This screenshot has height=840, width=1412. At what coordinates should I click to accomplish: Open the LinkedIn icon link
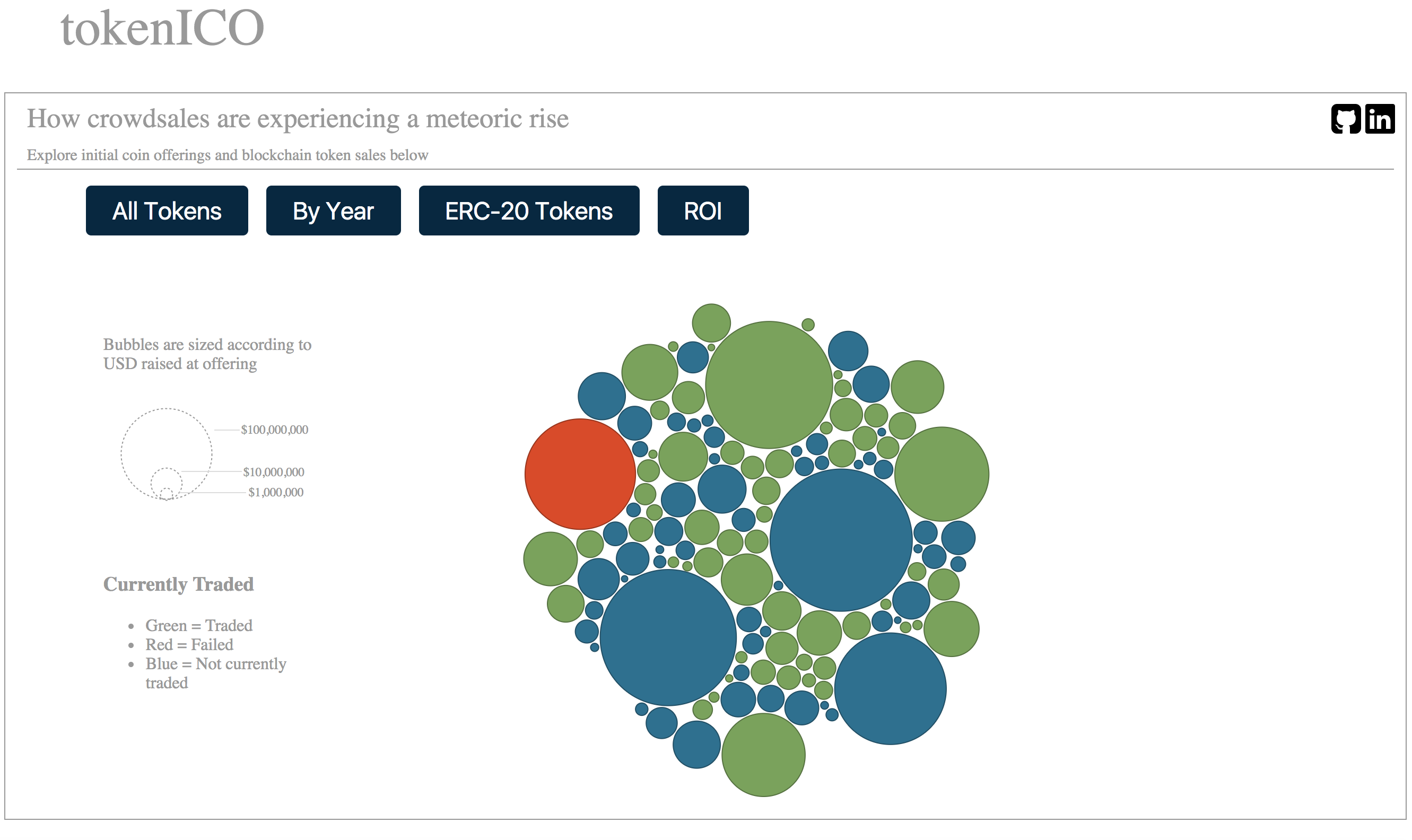(1379, 119)
